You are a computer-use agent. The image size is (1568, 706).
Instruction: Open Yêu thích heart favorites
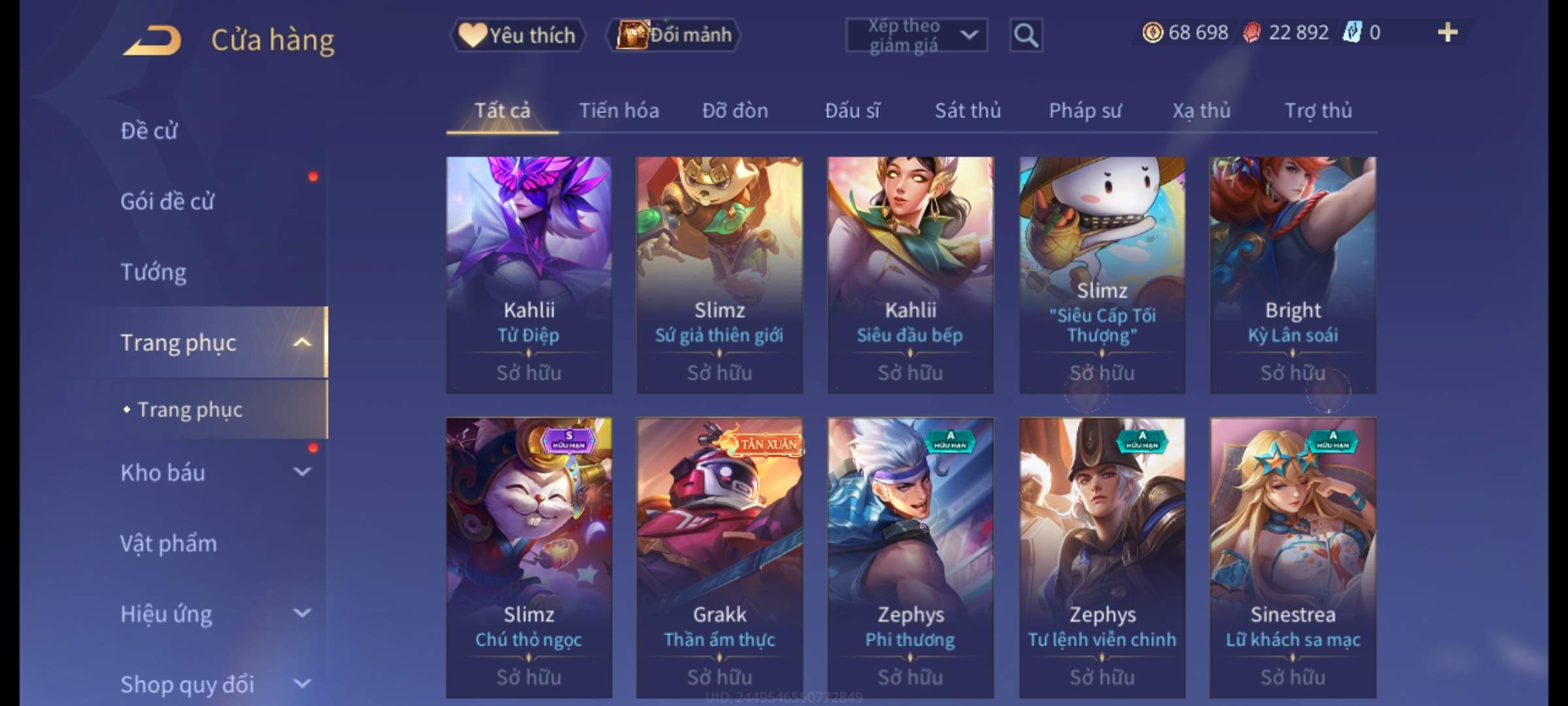pos(517,35)
